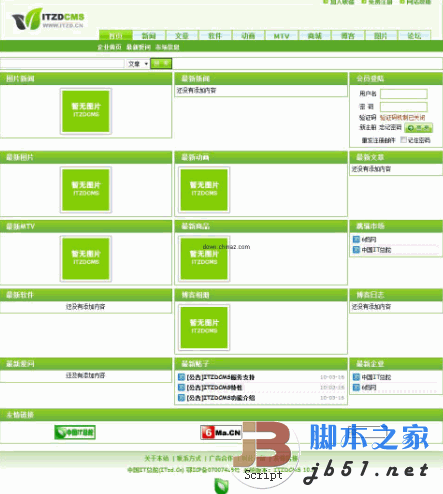Open the 市场信息 sub-navigation link

tap(167, 47)
